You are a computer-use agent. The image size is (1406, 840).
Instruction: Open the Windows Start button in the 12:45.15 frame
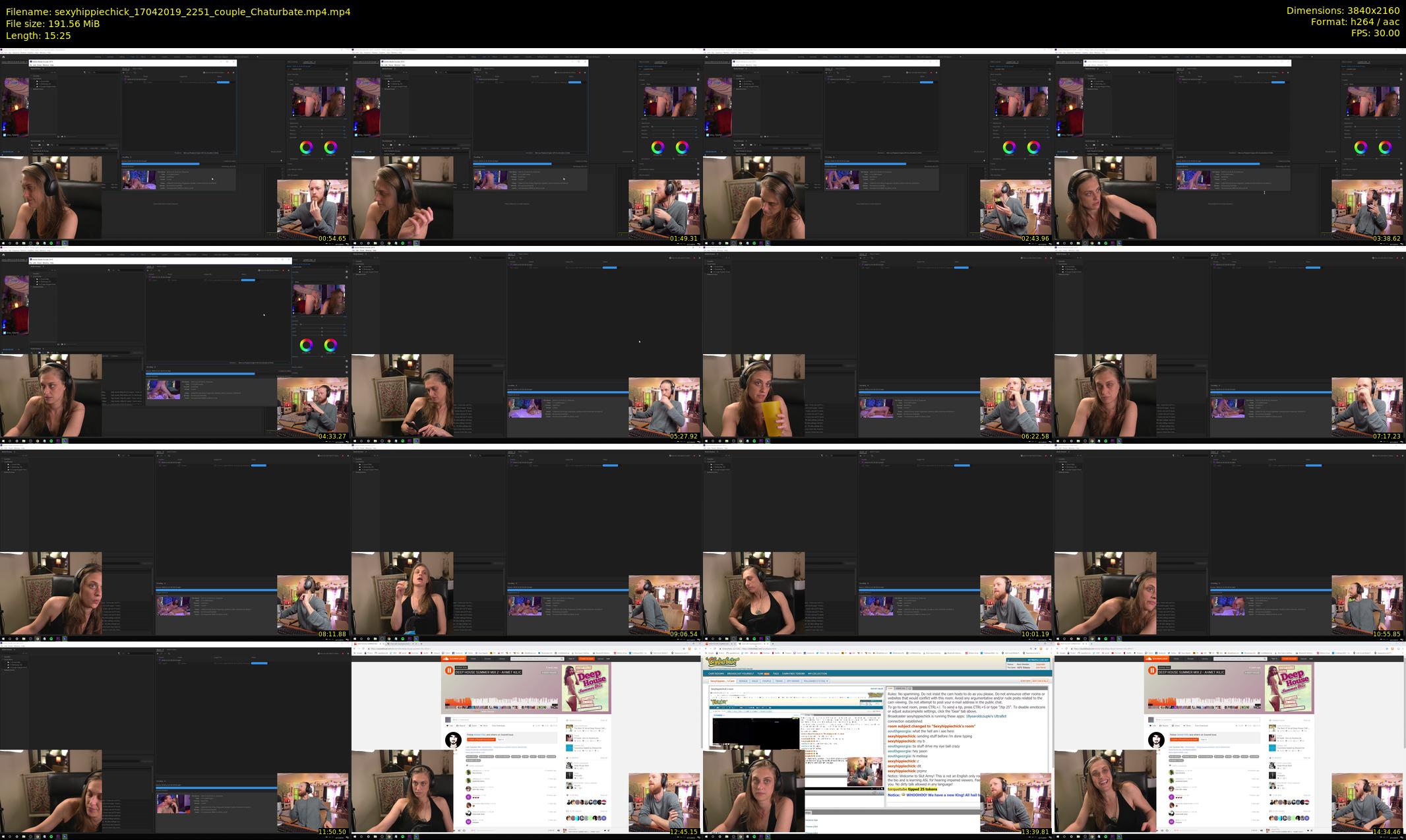[x=355, y=837]
